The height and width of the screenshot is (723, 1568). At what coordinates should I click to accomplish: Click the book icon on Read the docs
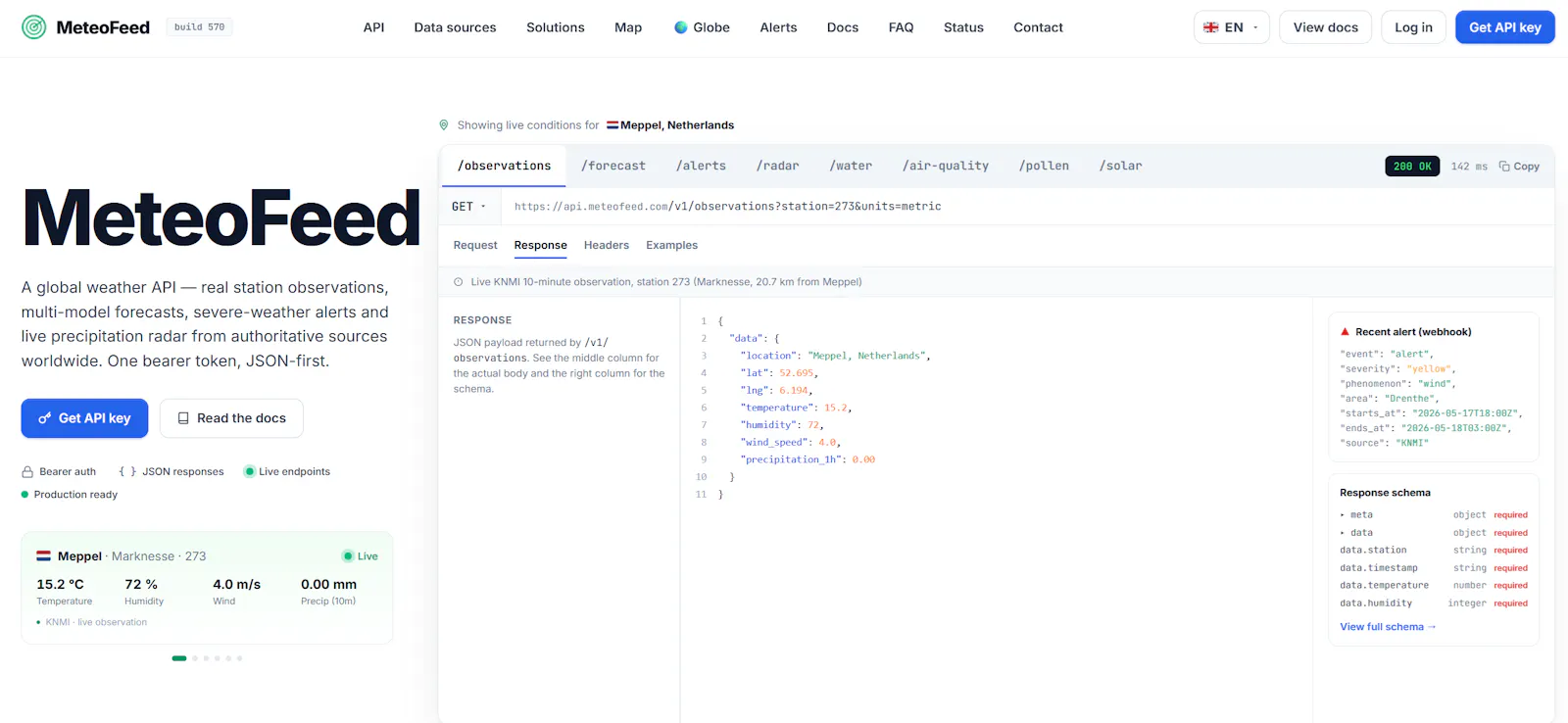coord(183,418)
